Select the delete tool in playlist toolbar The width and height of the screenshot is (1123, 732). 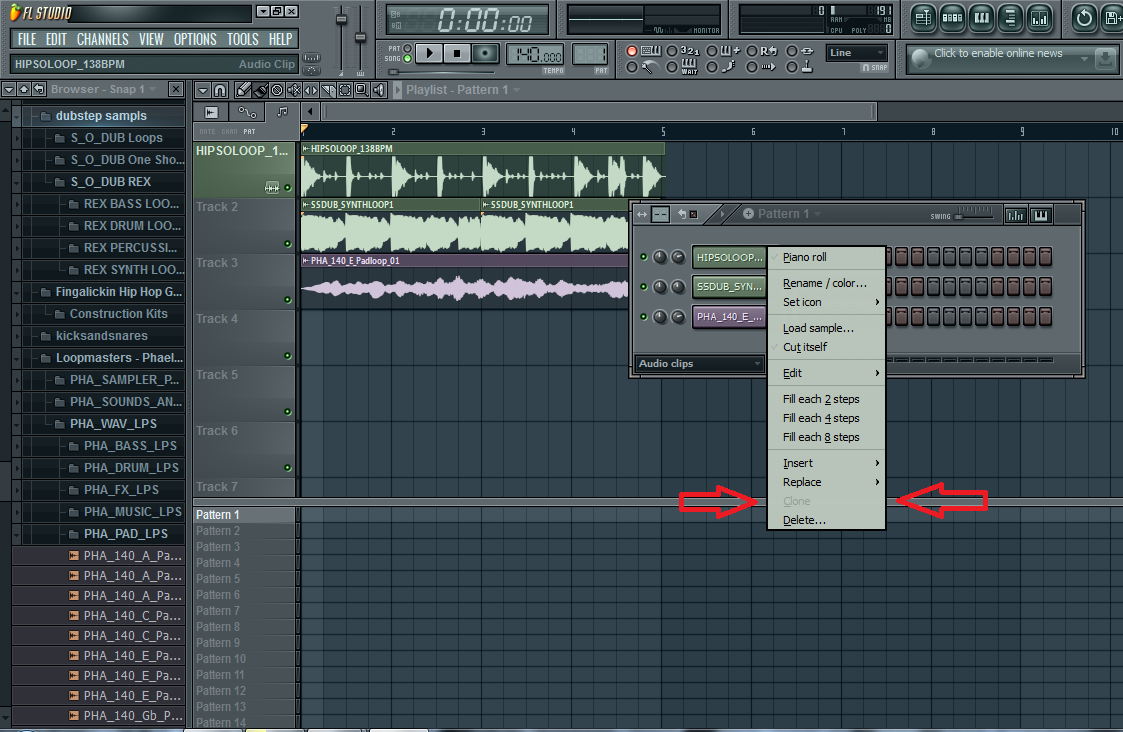(x=277, y=90)
